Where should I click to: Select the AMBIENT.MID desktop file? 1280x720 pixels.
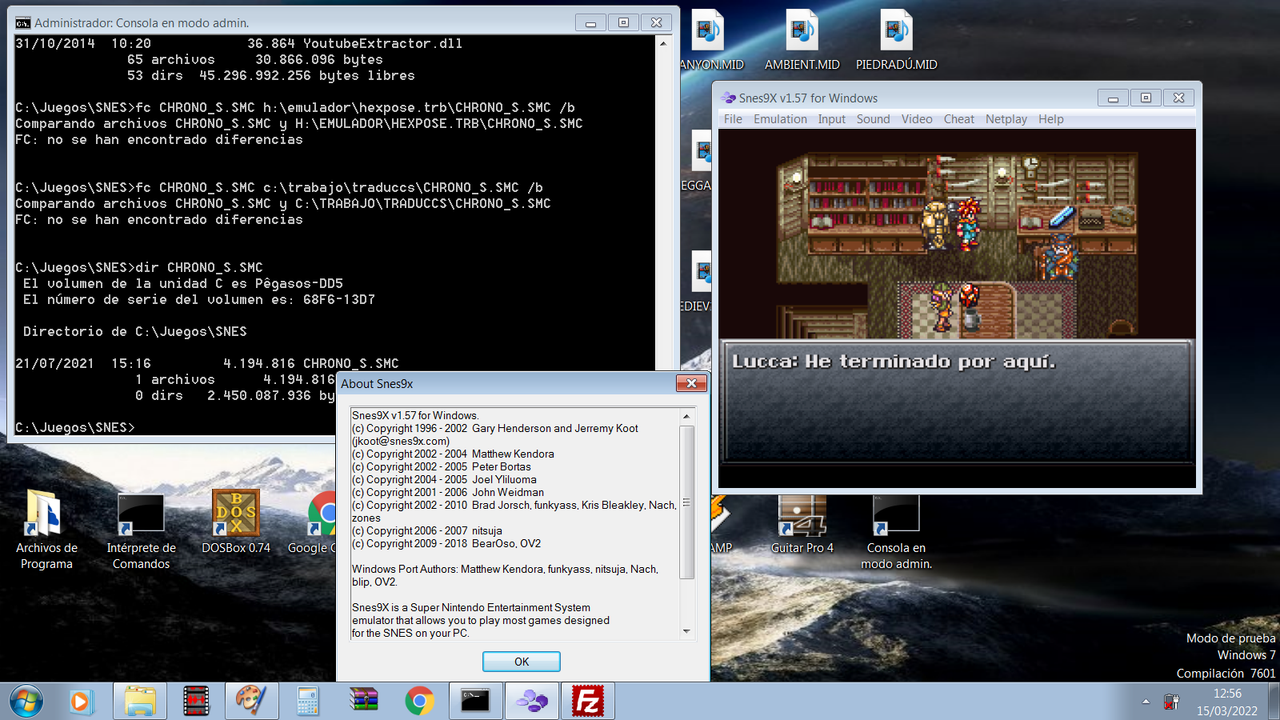pos(802,40)
